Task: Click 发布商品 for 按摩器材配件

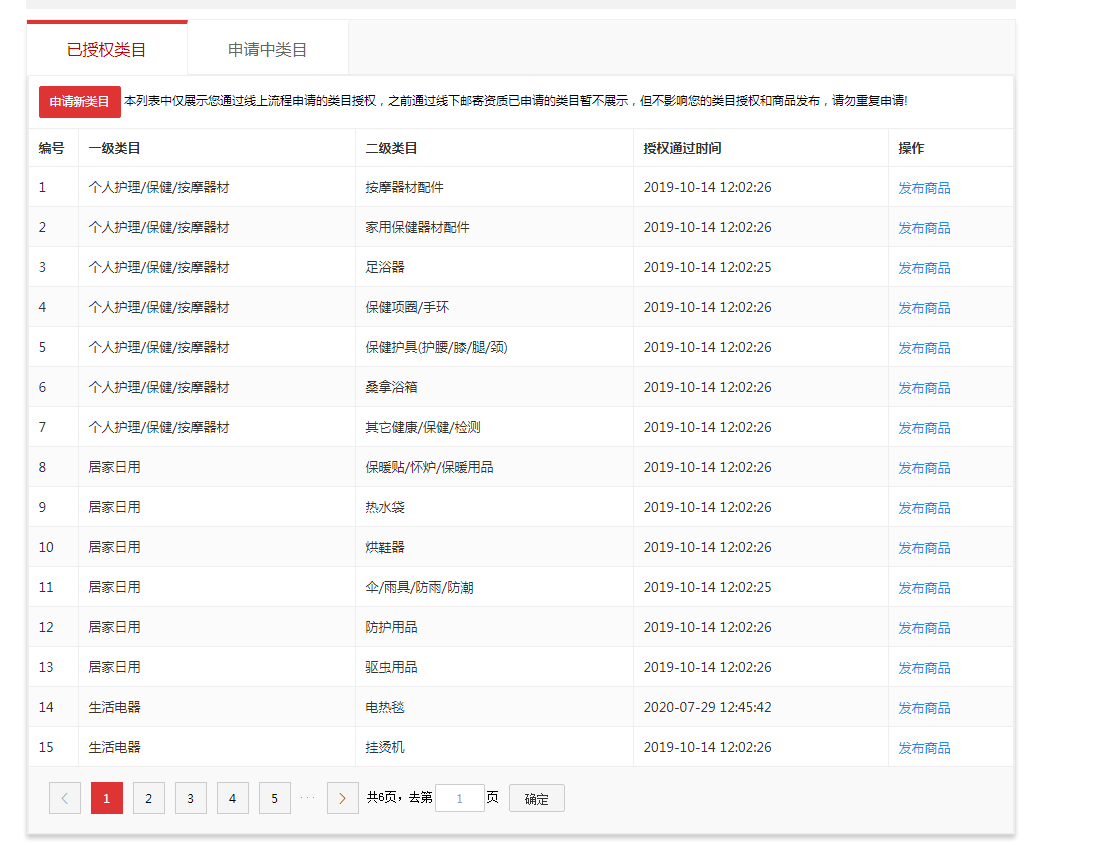Action: tap(924, 188)
